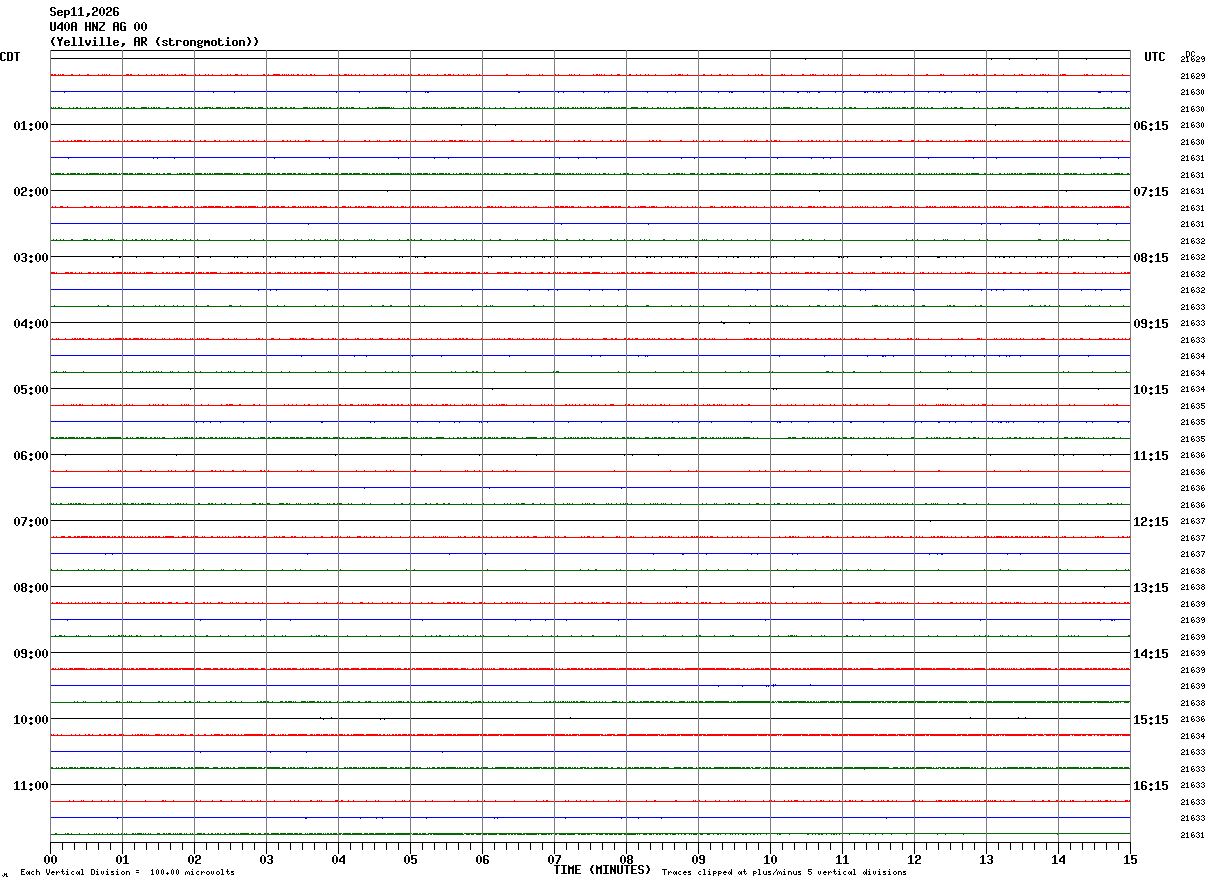Screen dimensions: 1210x886
Task: Click the Sep11,2026 date label
Action: coord(84,12)
